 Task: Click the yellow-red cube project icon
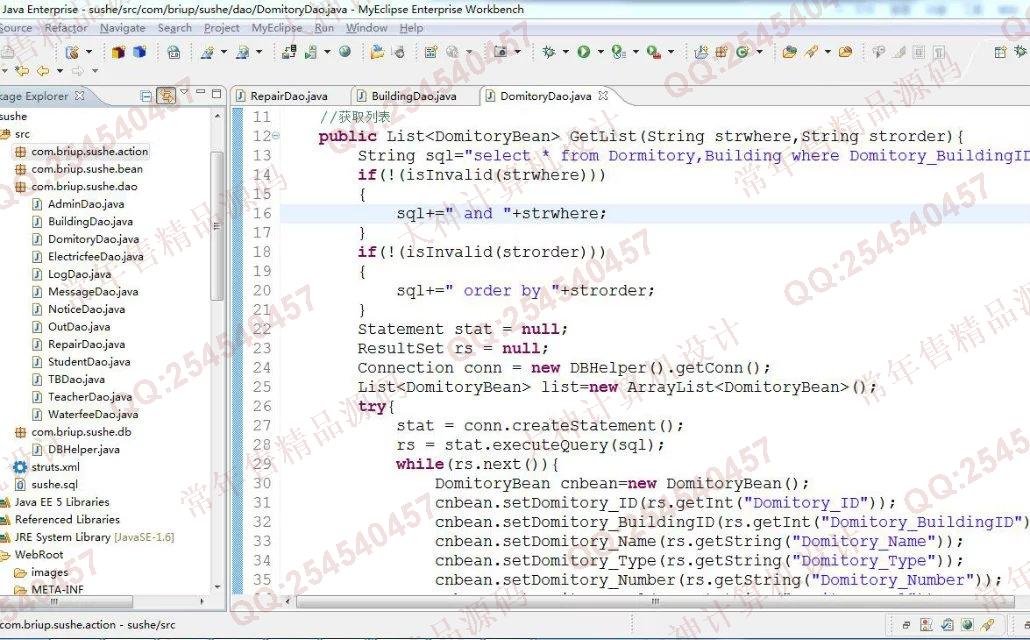coord(118,52)
